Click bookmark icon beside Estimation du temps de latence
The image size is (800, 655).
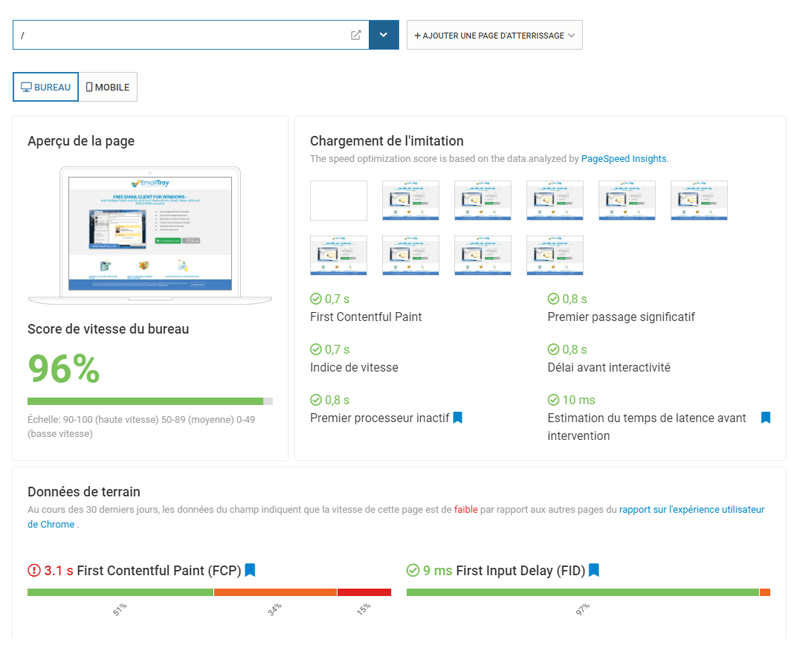tap(765, 418)
